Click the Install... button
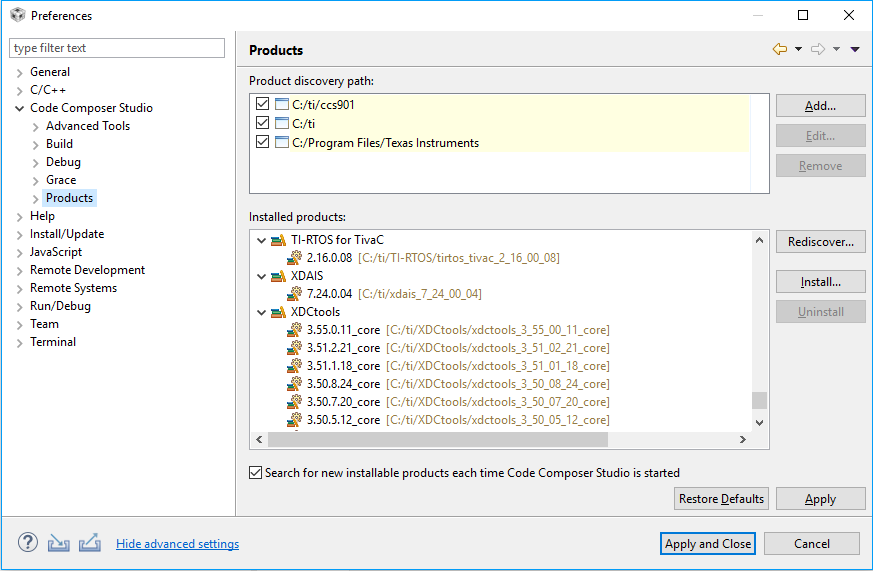This screenshot has width=873, height=571. (x=821, y=282)
